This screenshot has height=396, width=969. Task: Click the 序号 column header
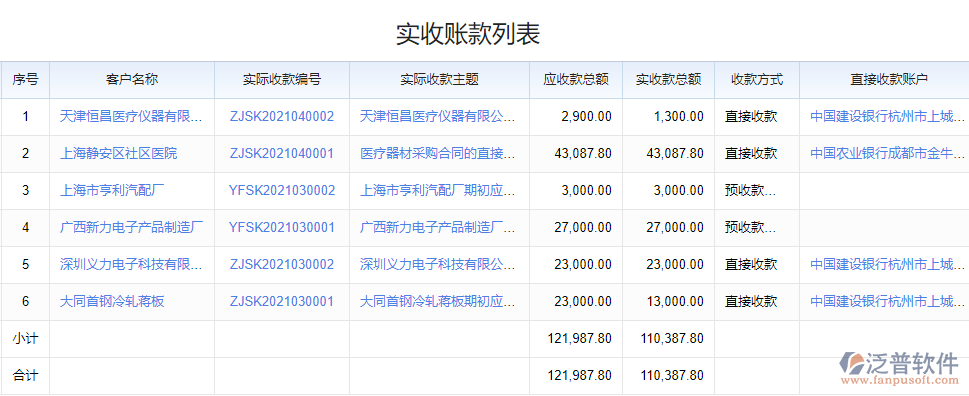(25, 79)
